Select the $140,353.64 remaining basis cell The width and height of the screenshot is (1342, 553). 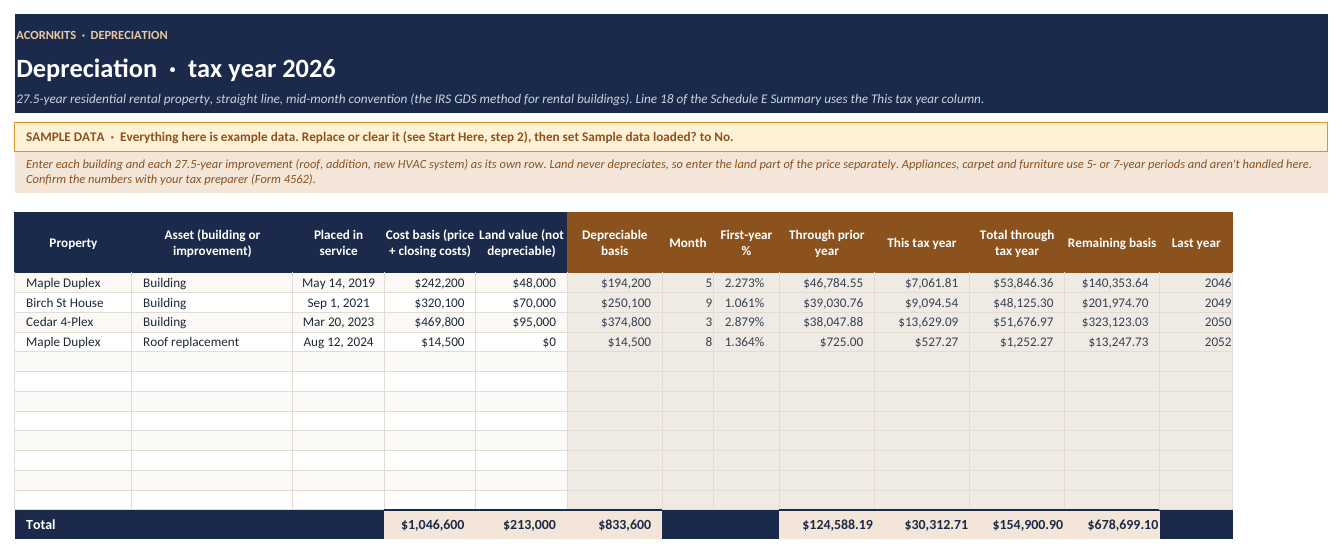[x=1111, y=283]
